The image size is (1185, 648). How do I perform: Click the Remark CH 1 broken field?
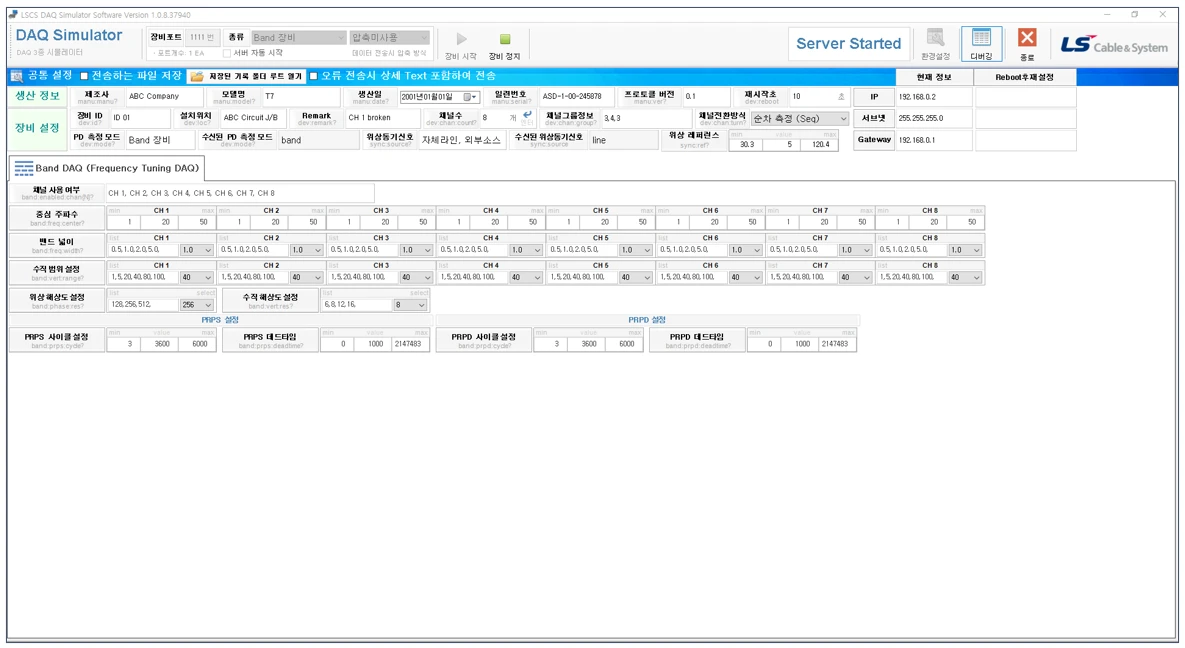pyautogui.click(x=382, y=118)
